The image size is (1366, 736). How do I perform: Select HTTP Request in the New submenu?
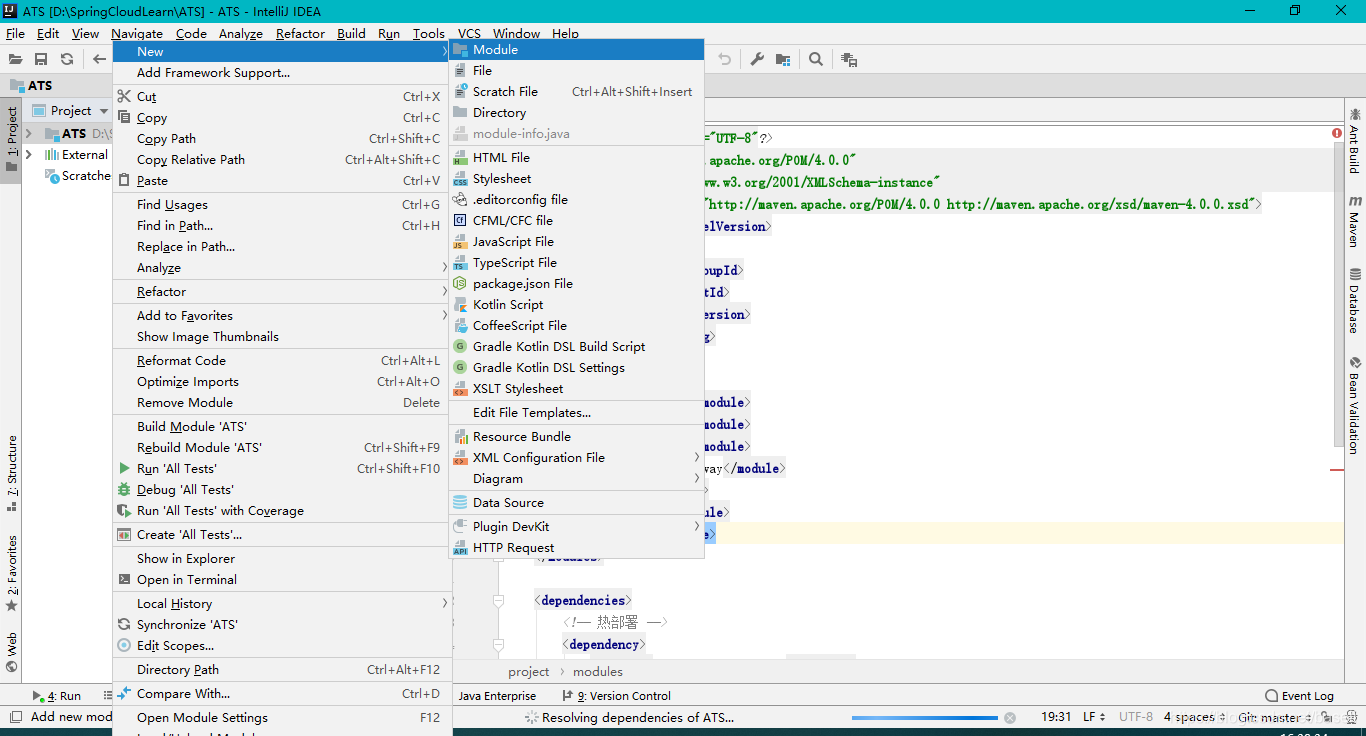(x=577, y=547)
